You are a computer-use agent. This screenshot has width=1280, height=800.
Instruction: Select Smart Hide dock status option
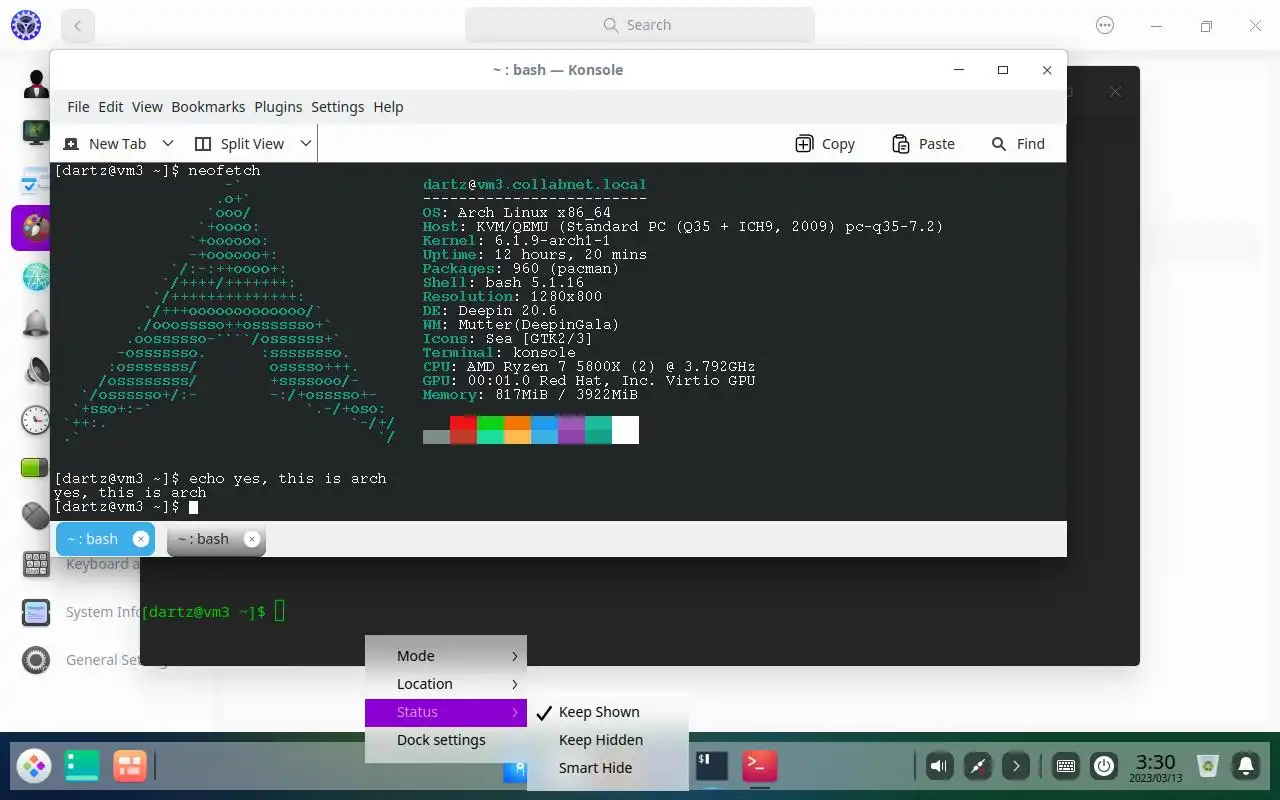click(x=608, y=768)
